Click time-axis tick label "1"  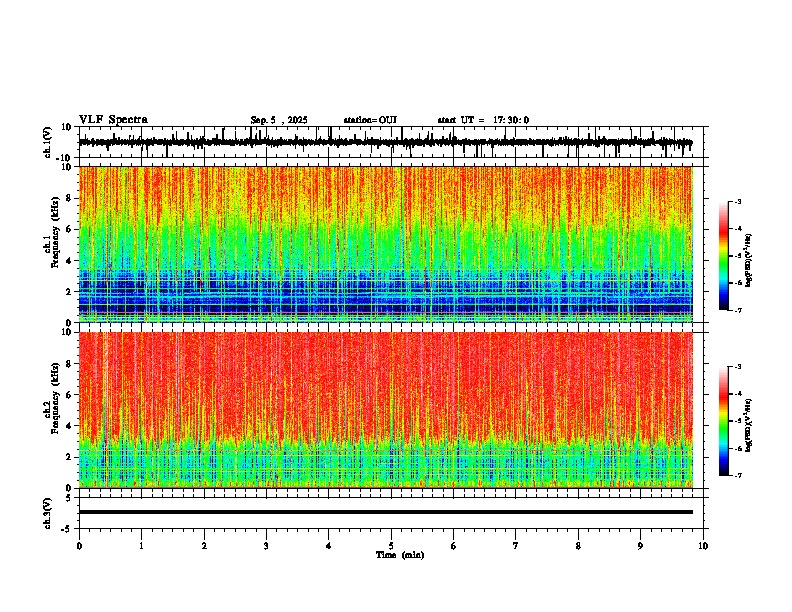click(x=141, y=546)
